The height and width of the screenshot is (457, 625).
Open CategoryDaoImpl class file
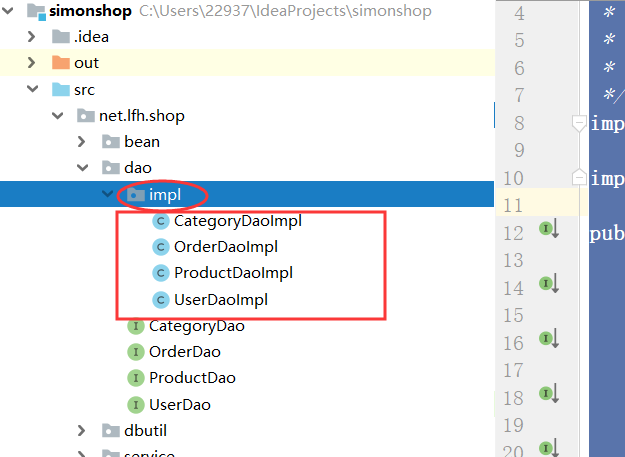[x=238, y=222]
